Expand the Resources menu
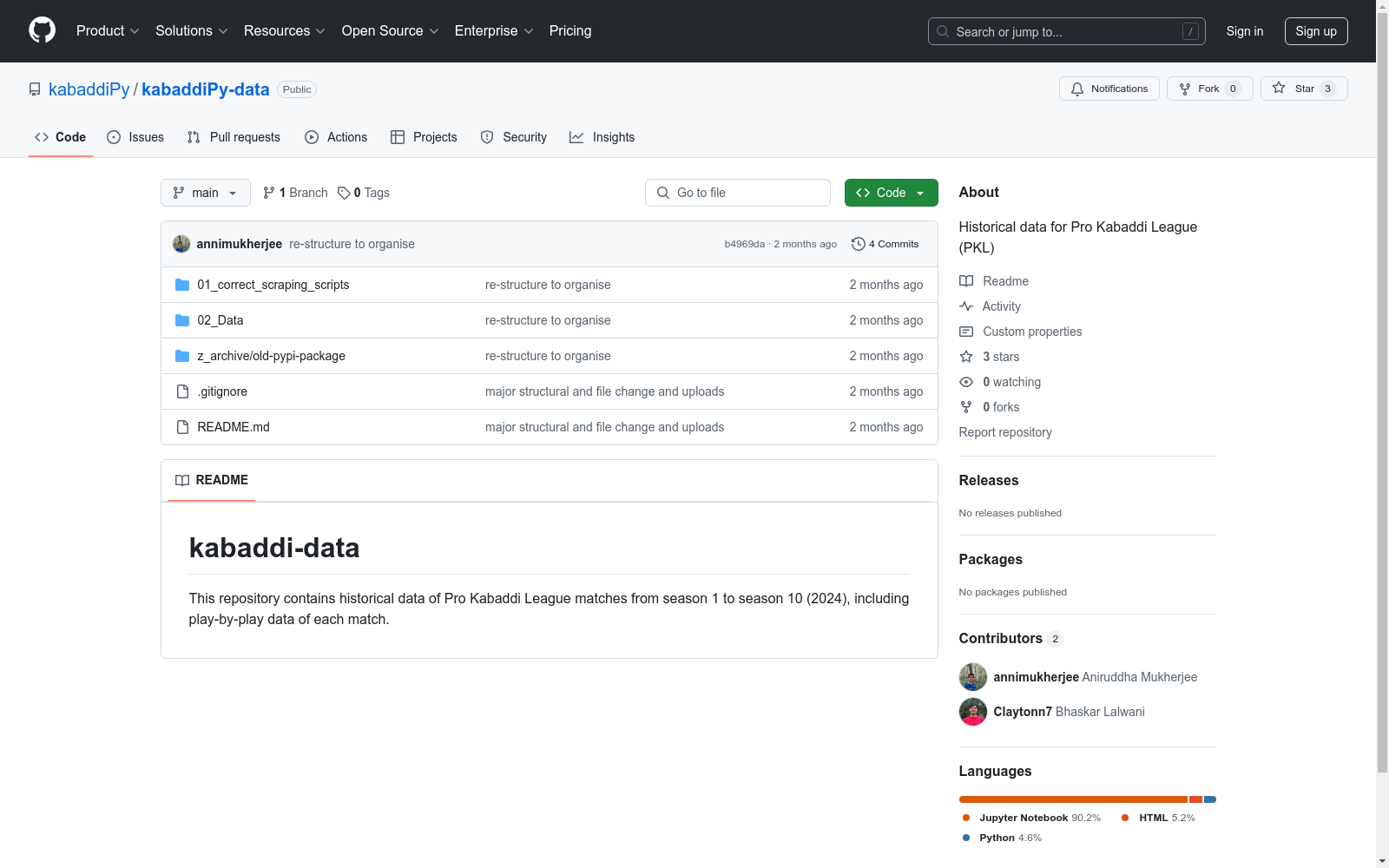This screenshot has width=1389, height=868. click(285, 30)
